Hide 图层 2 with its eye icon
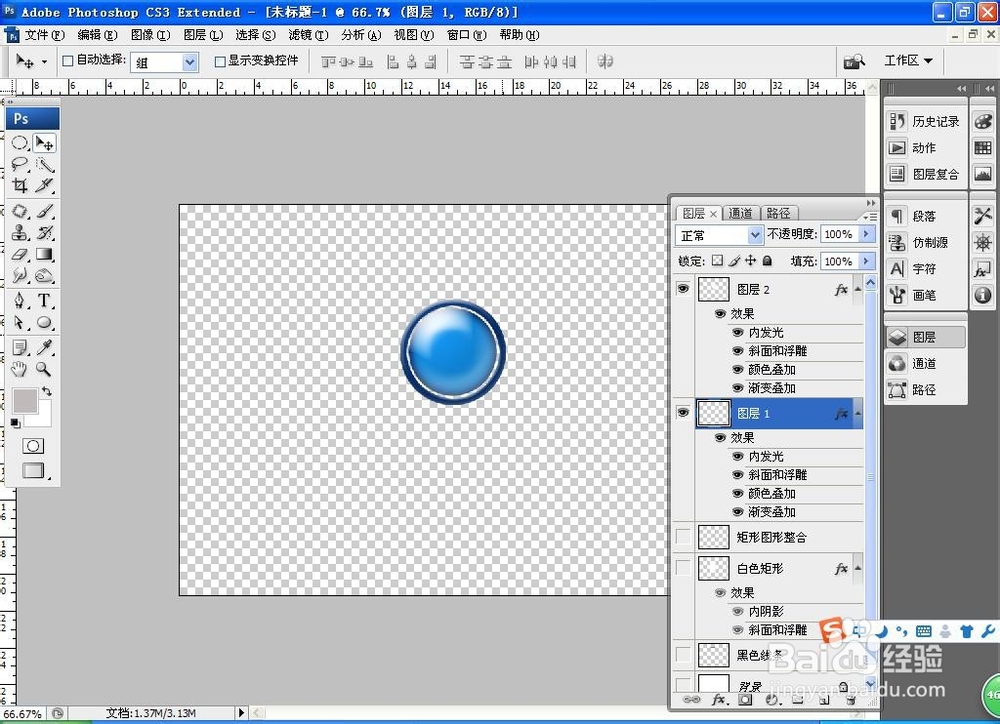This screenshot has height=724, width=1000. coord(683,289)
